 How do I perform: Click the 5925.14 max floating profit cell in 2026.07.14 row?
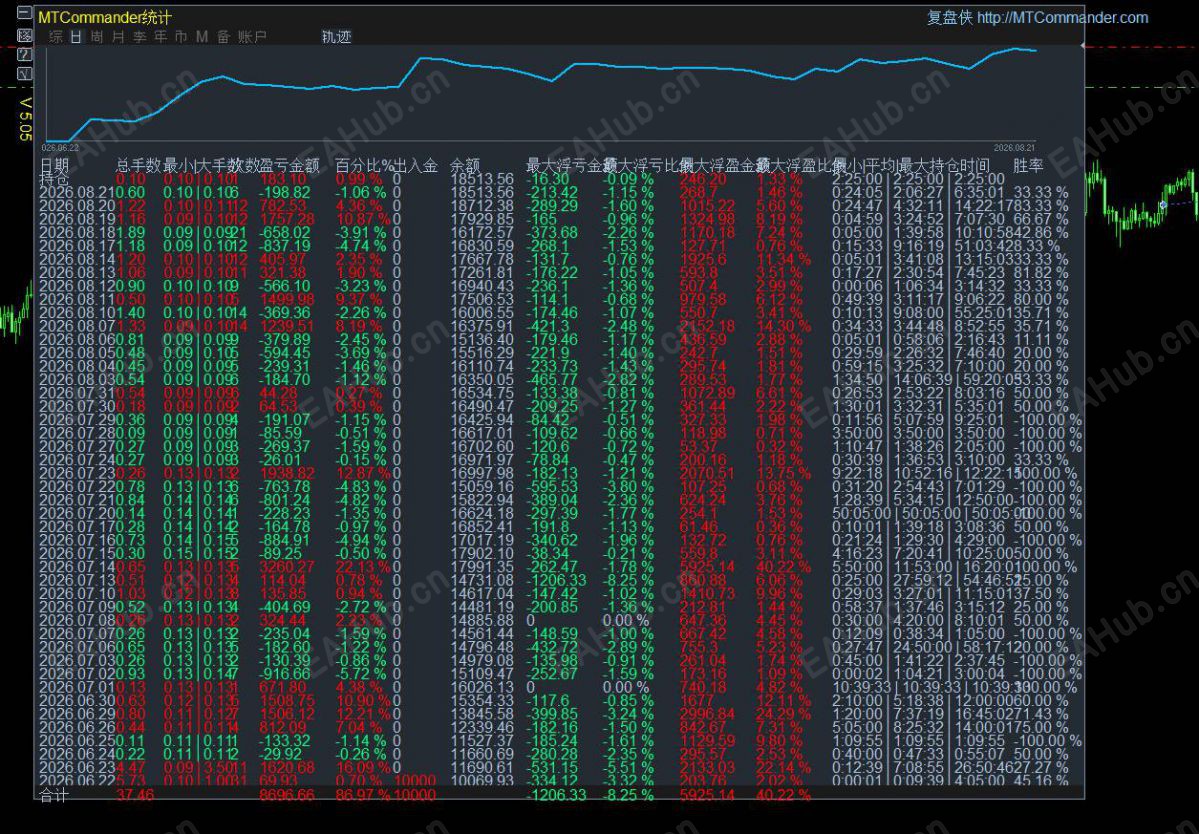[x=707, y=567]
